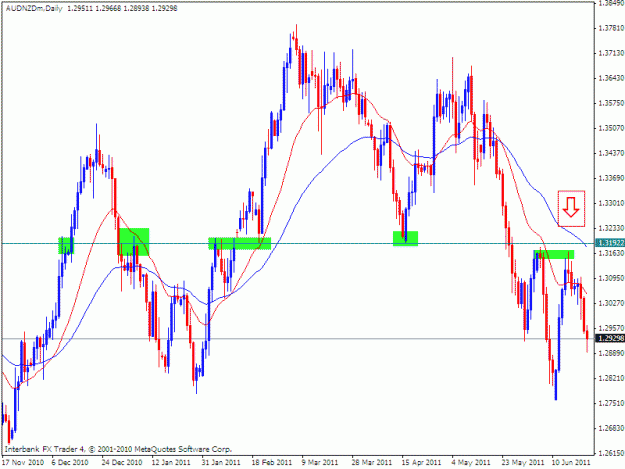Click the 1.36430 price axis label
The image size is (625, 469).
tap(611, 78)
